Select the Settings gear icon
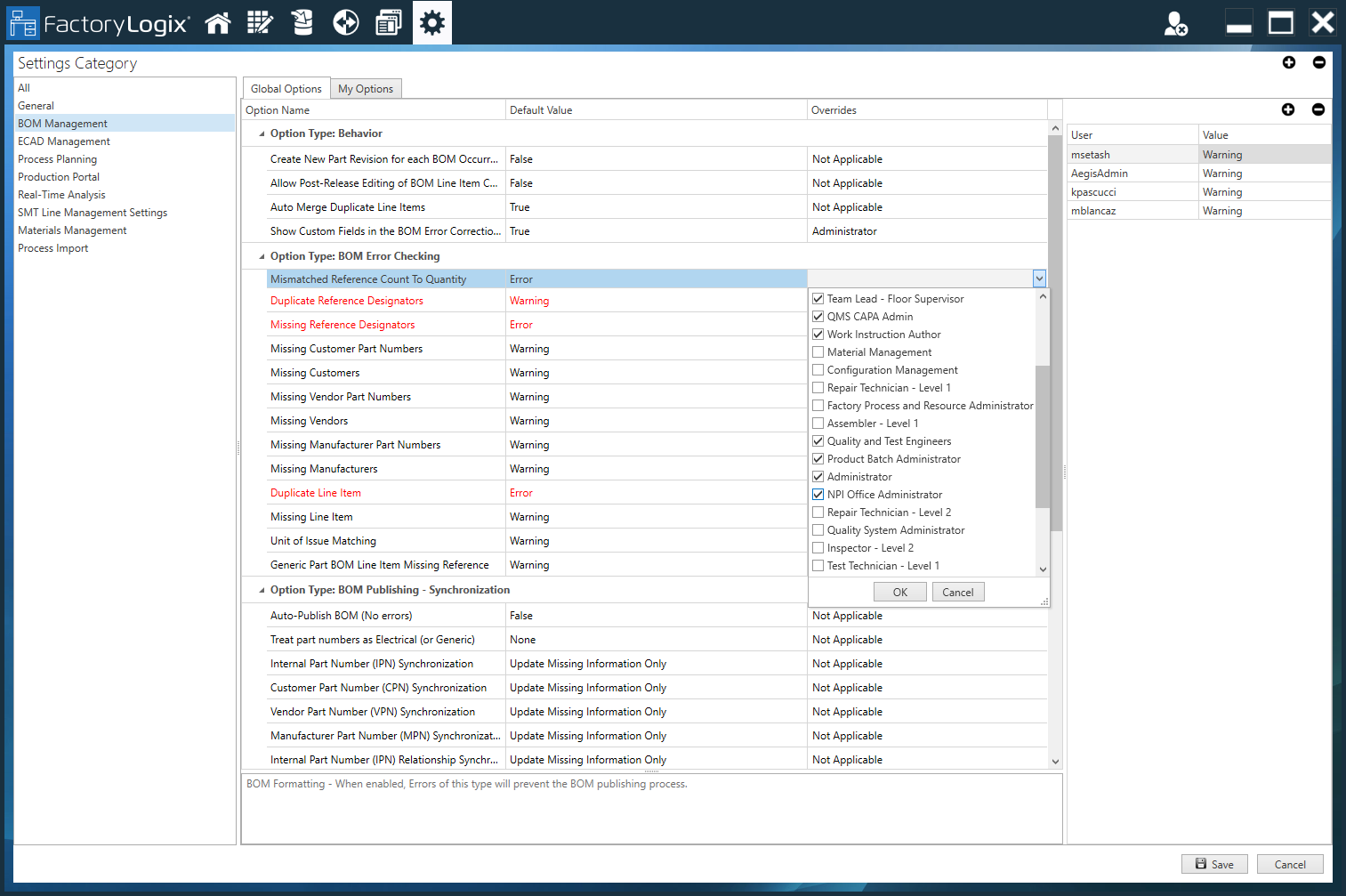The image size is (1346, 896). (431, 22)
